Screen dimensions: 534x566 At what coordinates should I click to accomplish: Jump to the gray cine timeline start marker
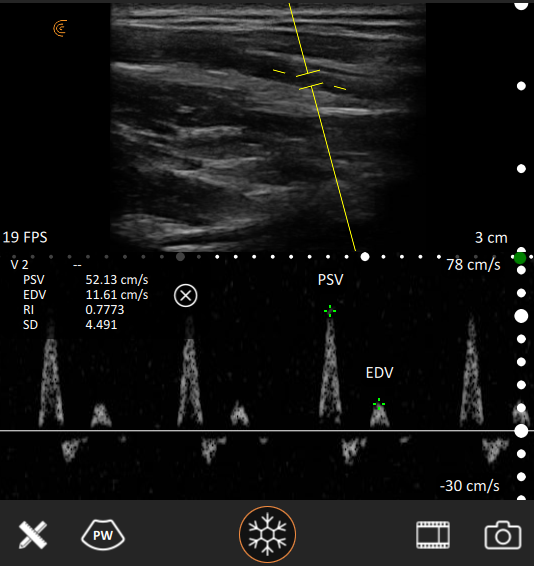(181, 257)
